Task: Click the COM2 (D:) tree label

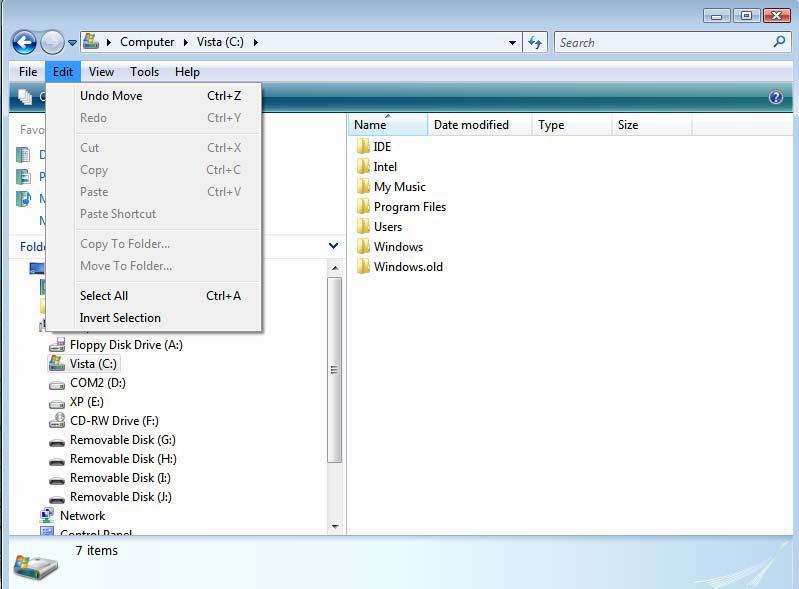Action: 98,383
